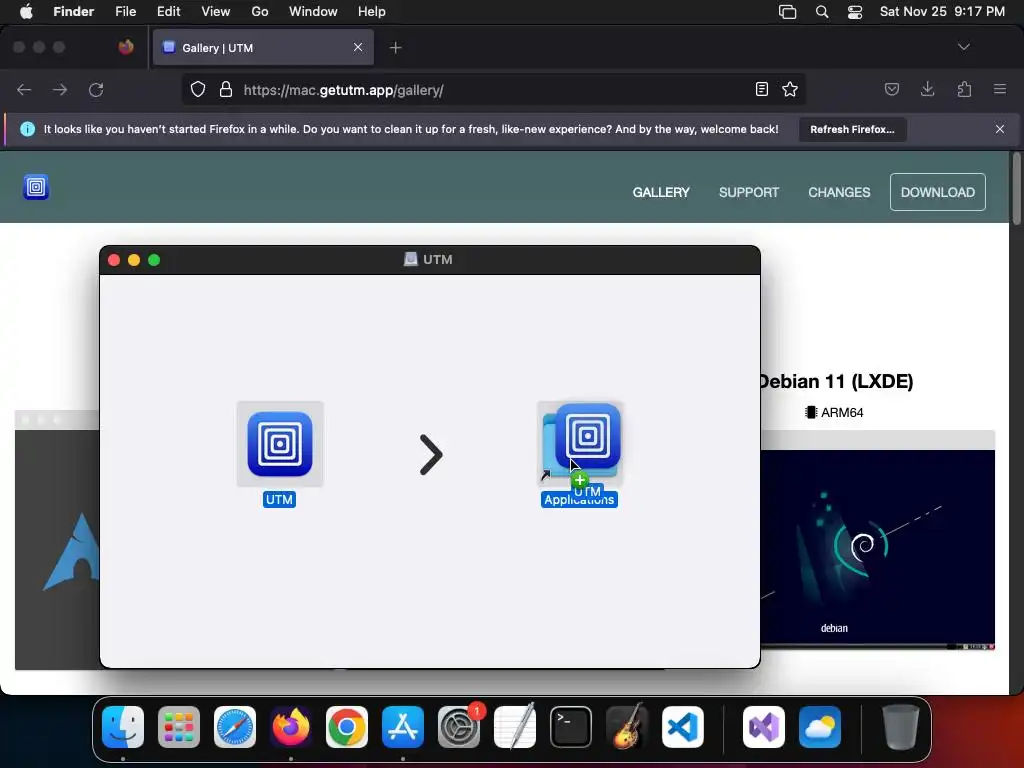Viewport: 1024px width, 768px height.
Task: Open the Weather app from the Dock
Action: [x=820, y=727]
